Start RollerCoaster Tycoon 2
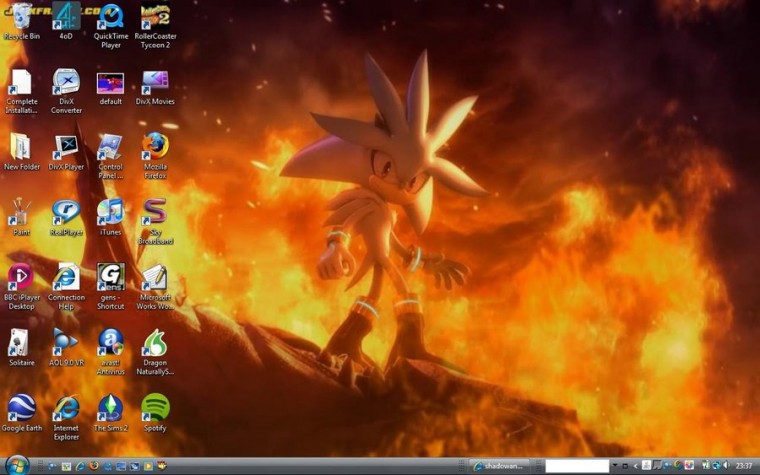 (155, 26)
